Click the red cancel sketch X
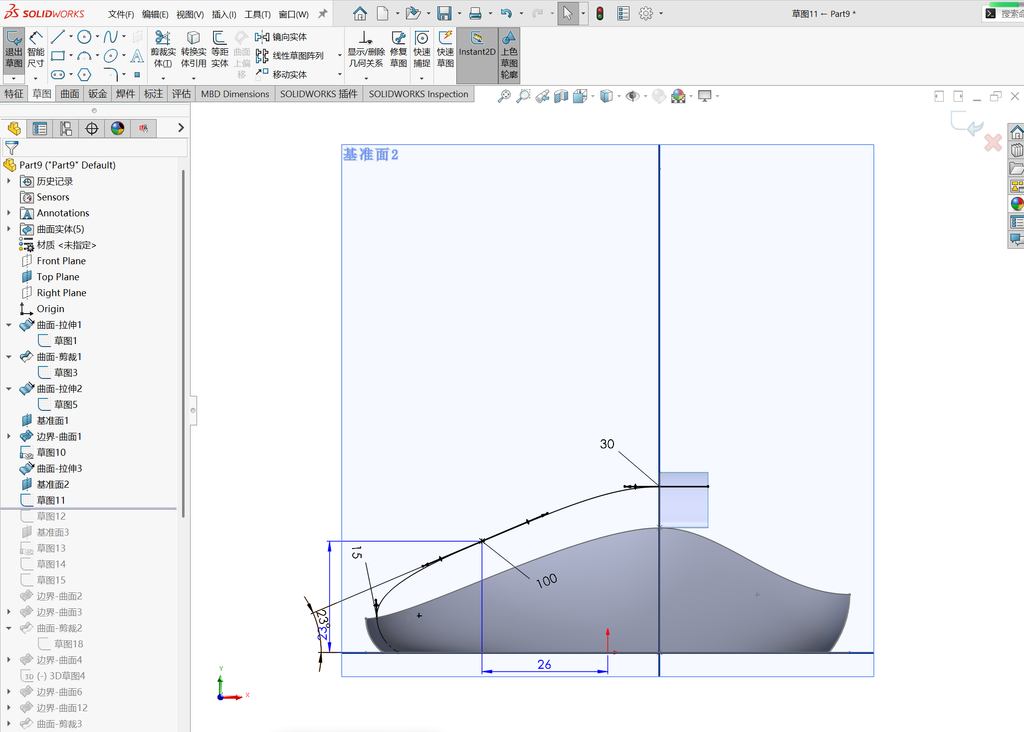The width and height of the screenshot is (1024, 732). [x=993, y=142]
